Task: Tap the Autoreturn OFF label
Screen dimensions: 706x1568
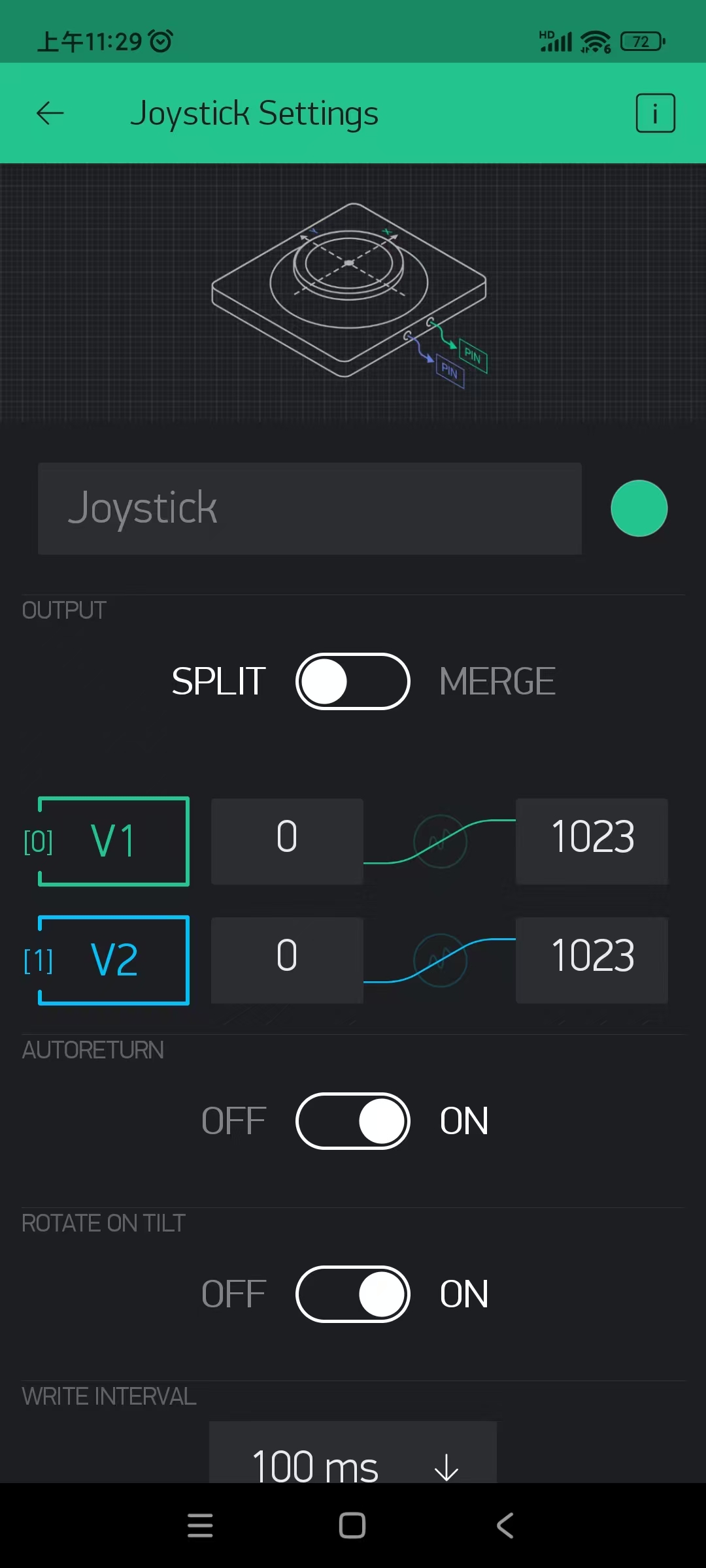Action: 233,1121
